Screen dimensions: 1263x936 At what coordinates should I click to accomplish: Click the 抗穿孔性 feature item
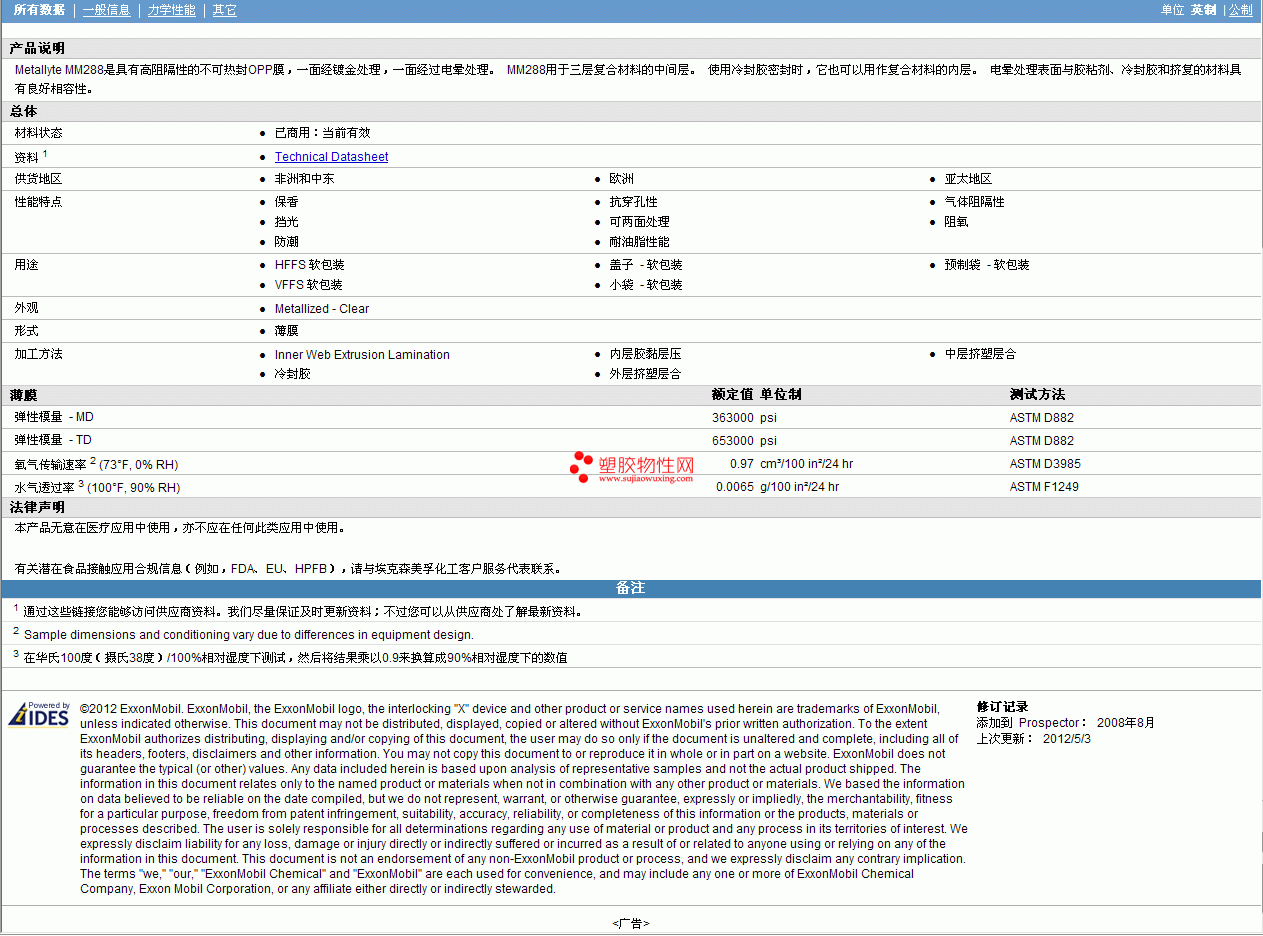pos(634,202)
